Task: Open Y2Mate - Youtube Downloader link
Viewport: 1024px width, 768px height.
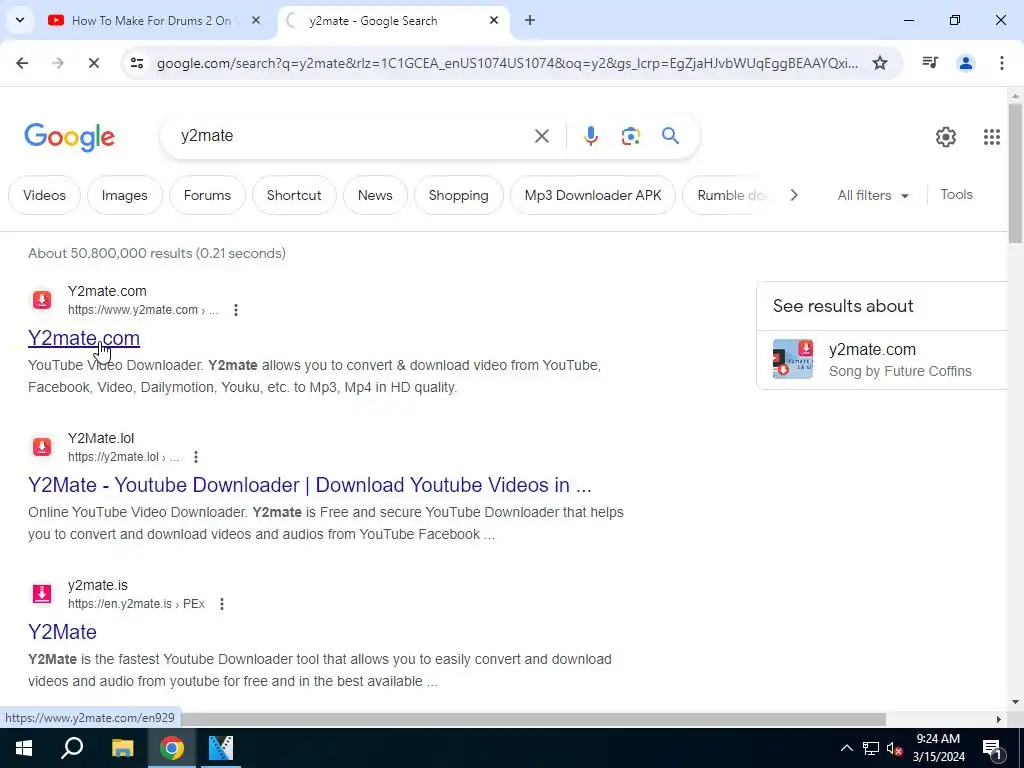Action: coord(310,485)
